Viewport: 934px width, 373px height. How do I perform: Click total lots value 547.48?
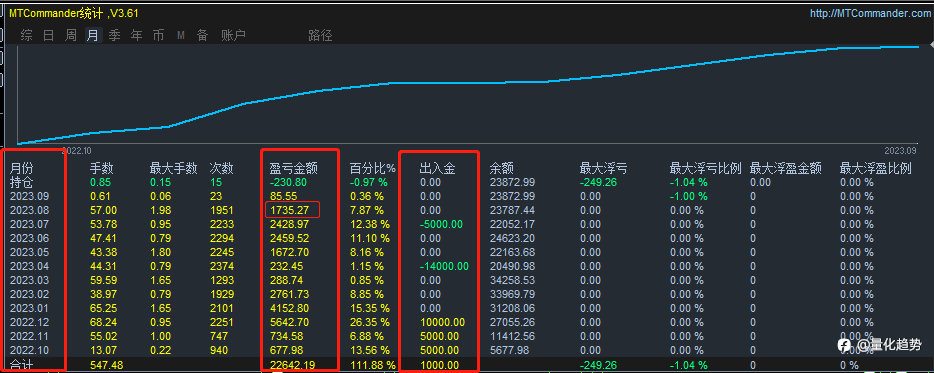tap(106, 365)
